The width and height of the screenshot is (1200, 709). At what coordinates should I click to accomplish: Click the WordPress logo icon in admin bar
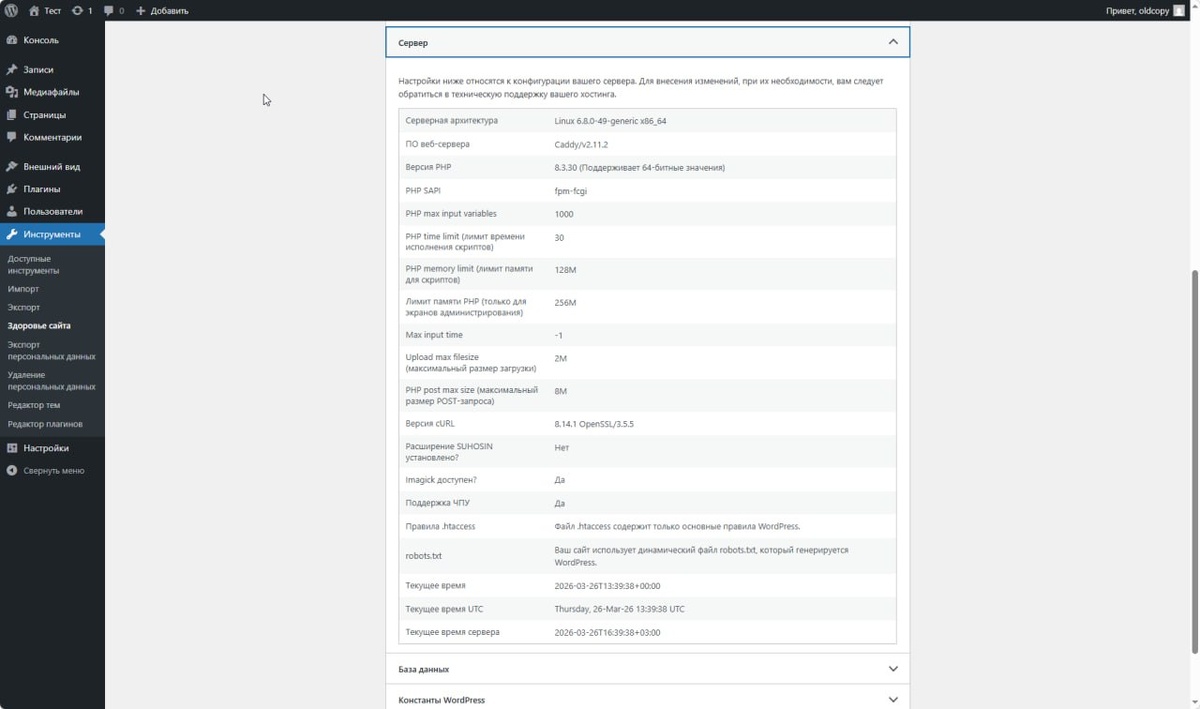coord(11,10)
